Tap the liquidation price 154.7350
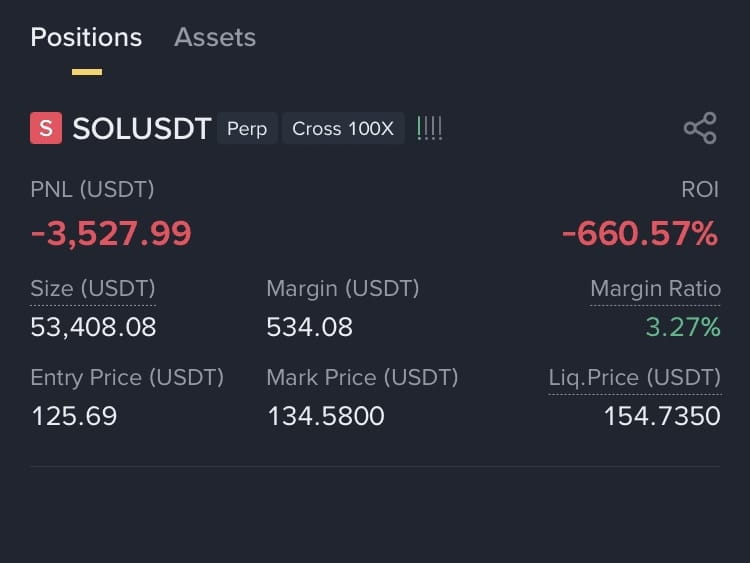This screenshot has height=563, width=750. [x=662, y=416]
